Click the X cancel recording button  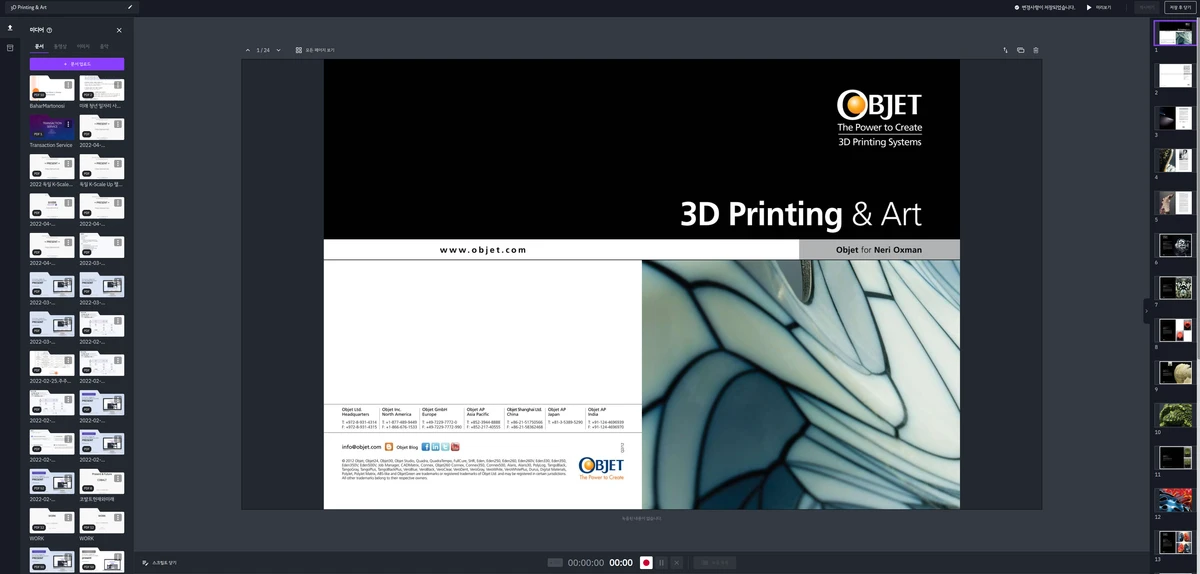pos(677,563)
